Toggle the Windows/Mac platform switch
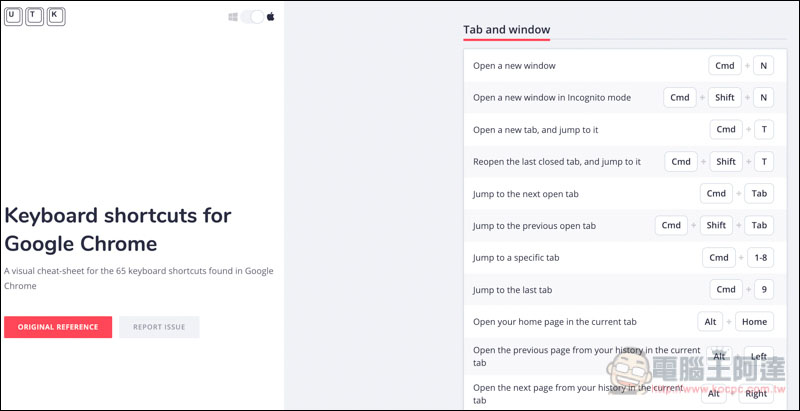 (x=252, y=17)
